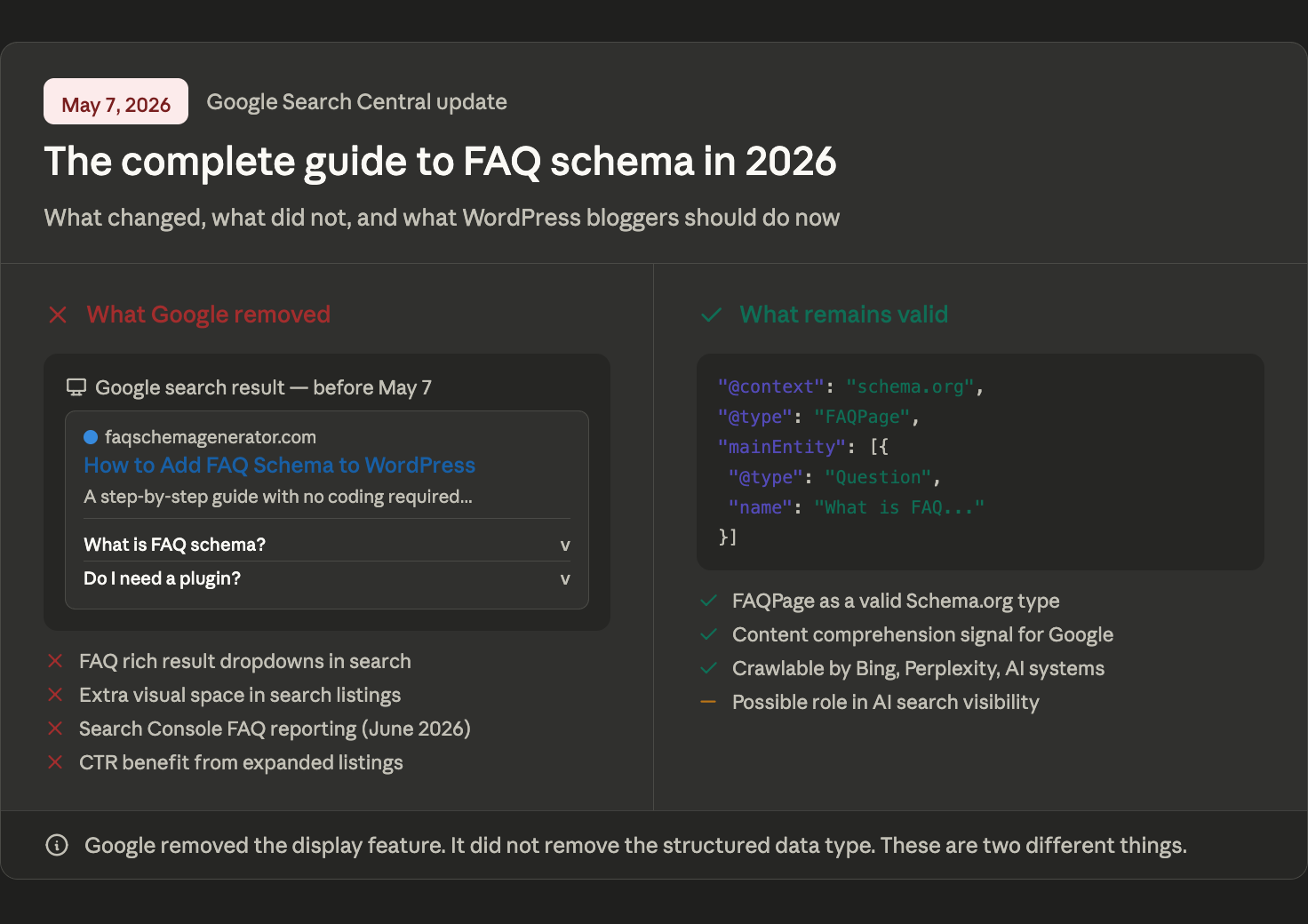
Task: Open the How to Add FAQ Schema to WordPress link
Action: (x=280, y=465)
